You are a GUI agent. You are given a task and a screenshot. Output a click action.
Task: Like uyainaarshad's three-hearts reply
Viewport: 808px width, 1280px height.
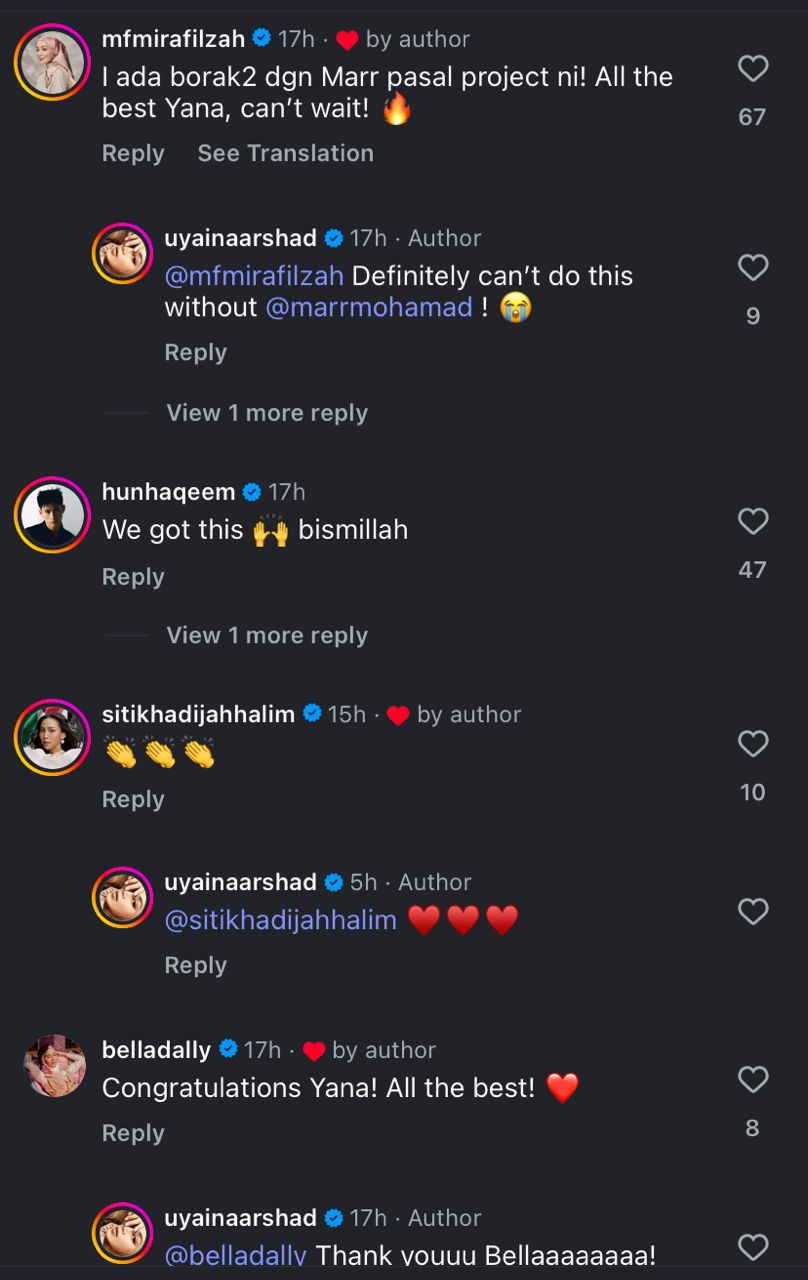752,912
